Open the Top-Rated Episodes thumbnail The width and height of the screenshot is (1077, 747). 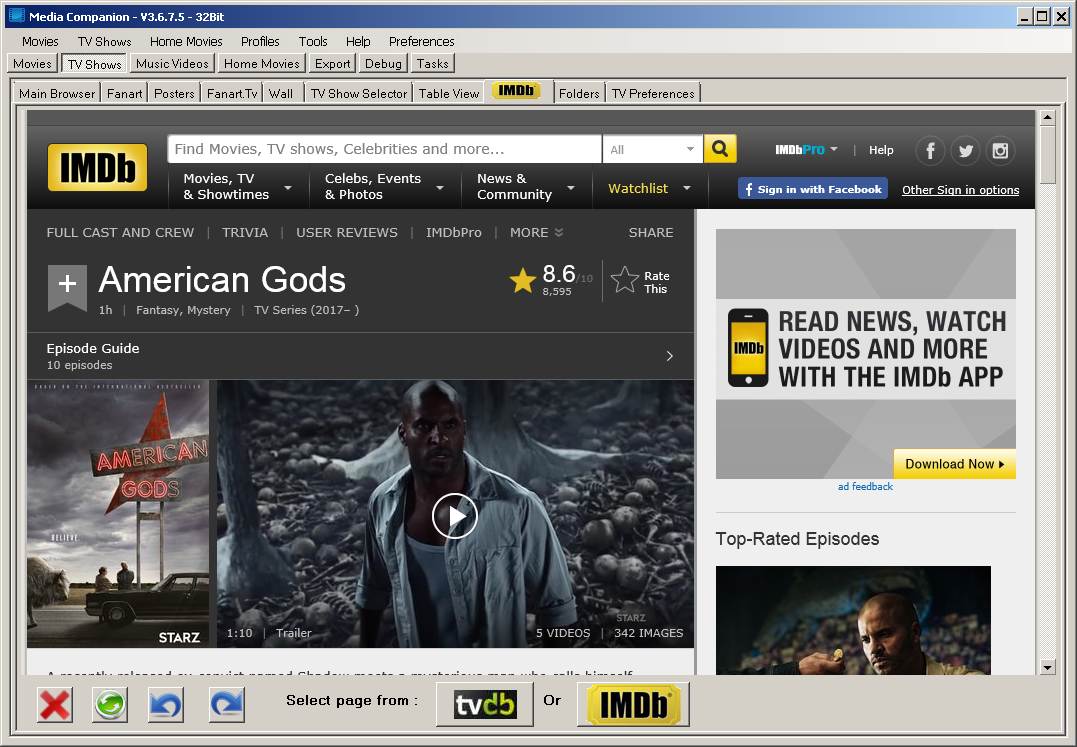[853, 620]
